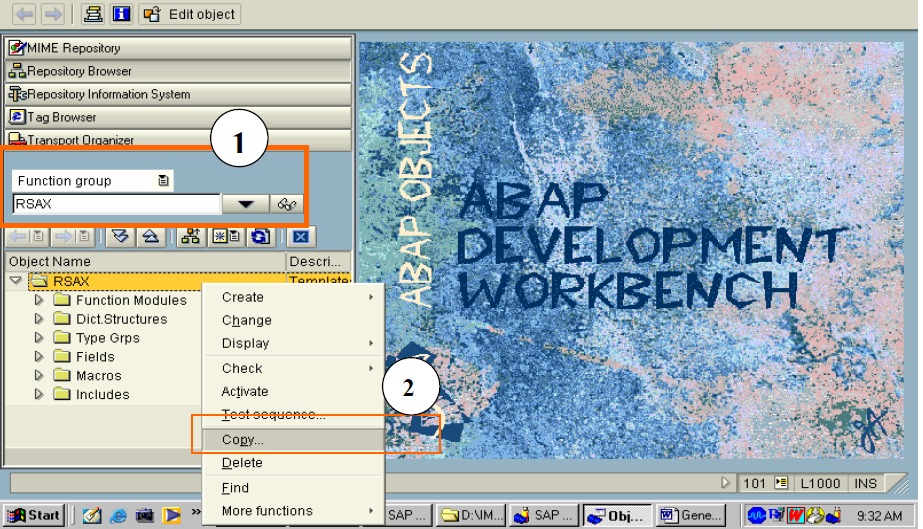Viewport: 923px width, 529px height.
Task: Select the Dict.Structures tree item
Action: [122, 319]
